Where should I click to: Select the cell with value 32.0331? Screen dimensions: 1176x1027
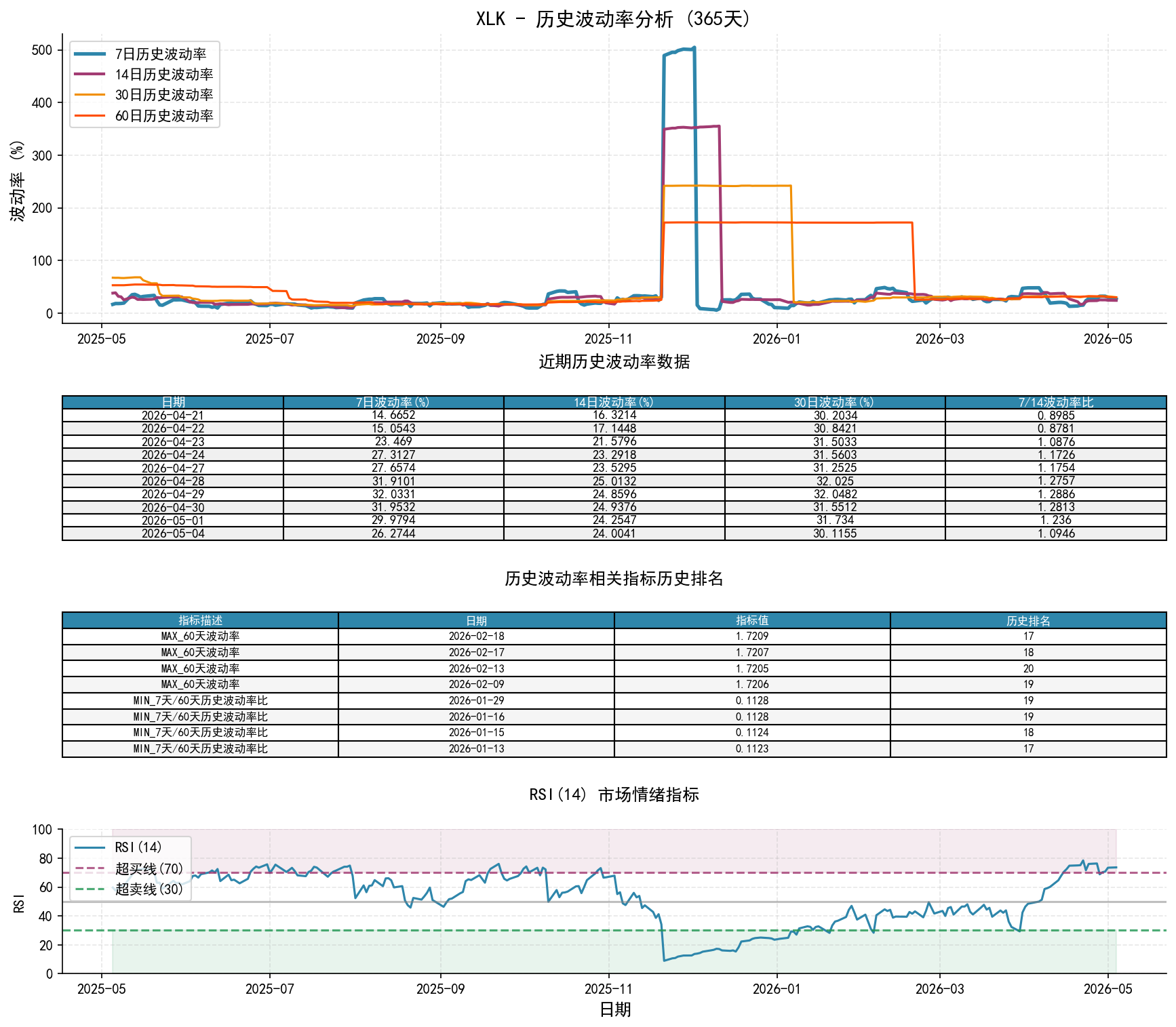click(x=393, y=494)
